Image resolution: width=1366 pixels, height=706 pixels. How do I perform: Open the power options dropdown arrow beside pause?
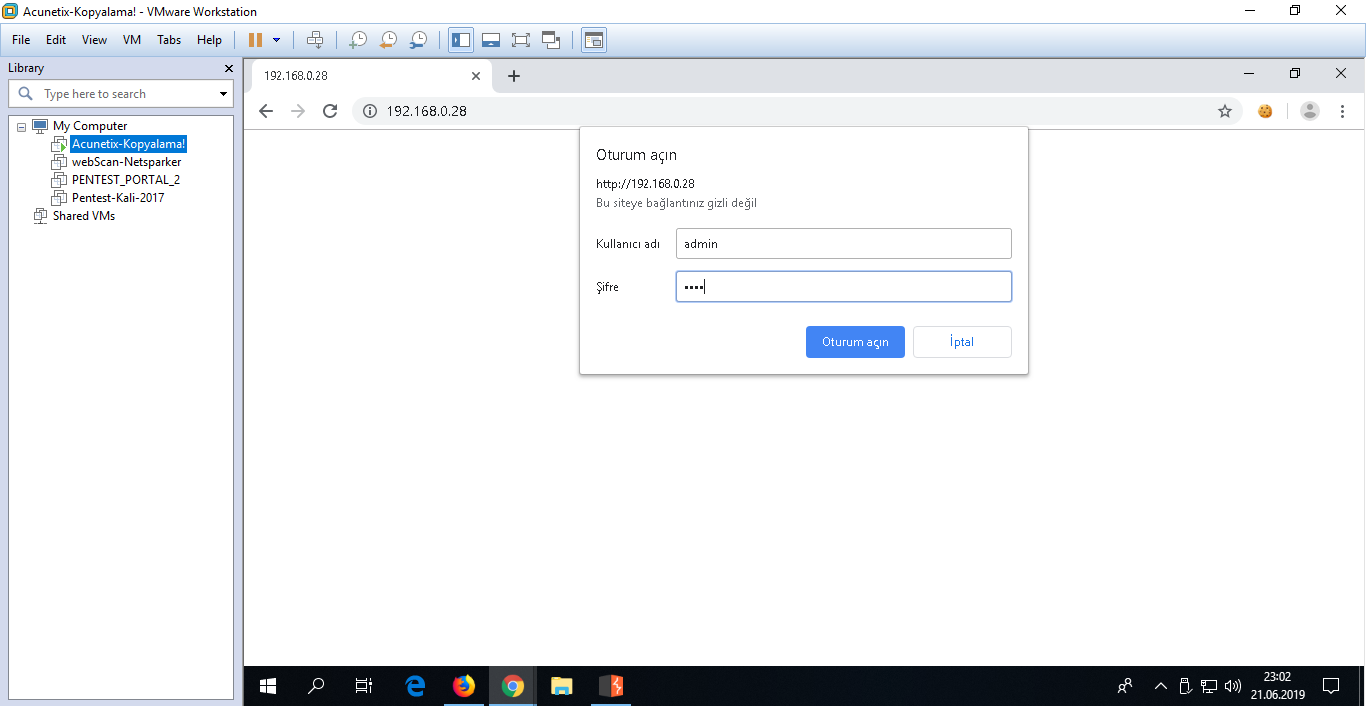277,40
